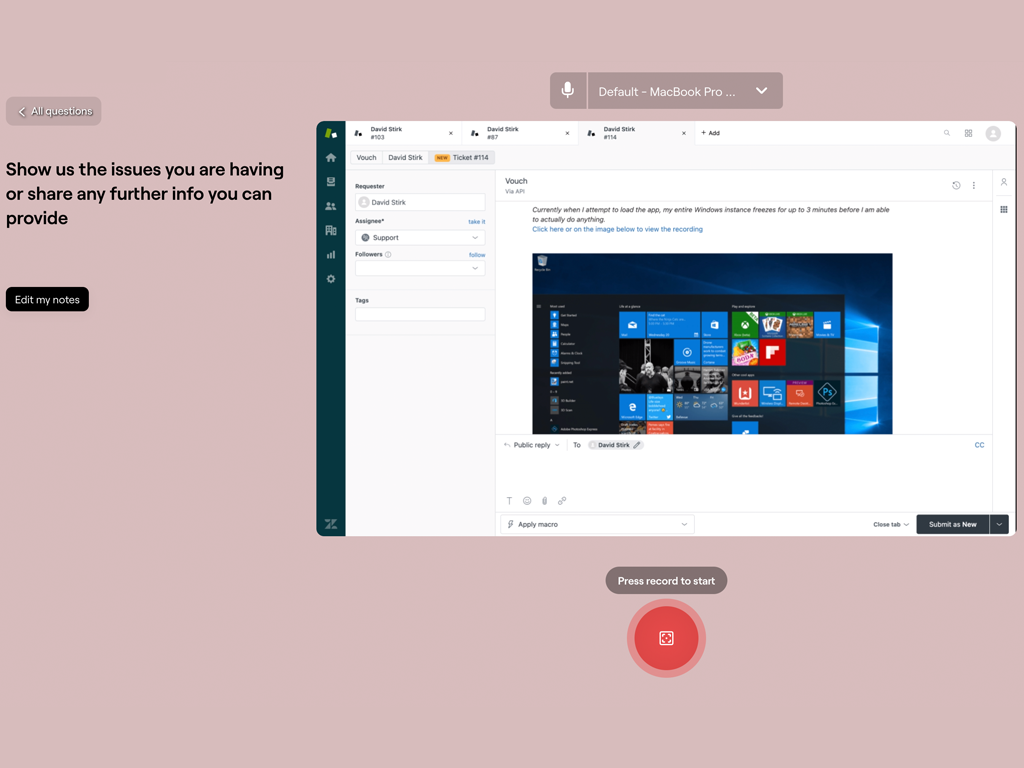The image size is (1024, 768).
Task: Click the microphone icon
Action: point(568,91)
